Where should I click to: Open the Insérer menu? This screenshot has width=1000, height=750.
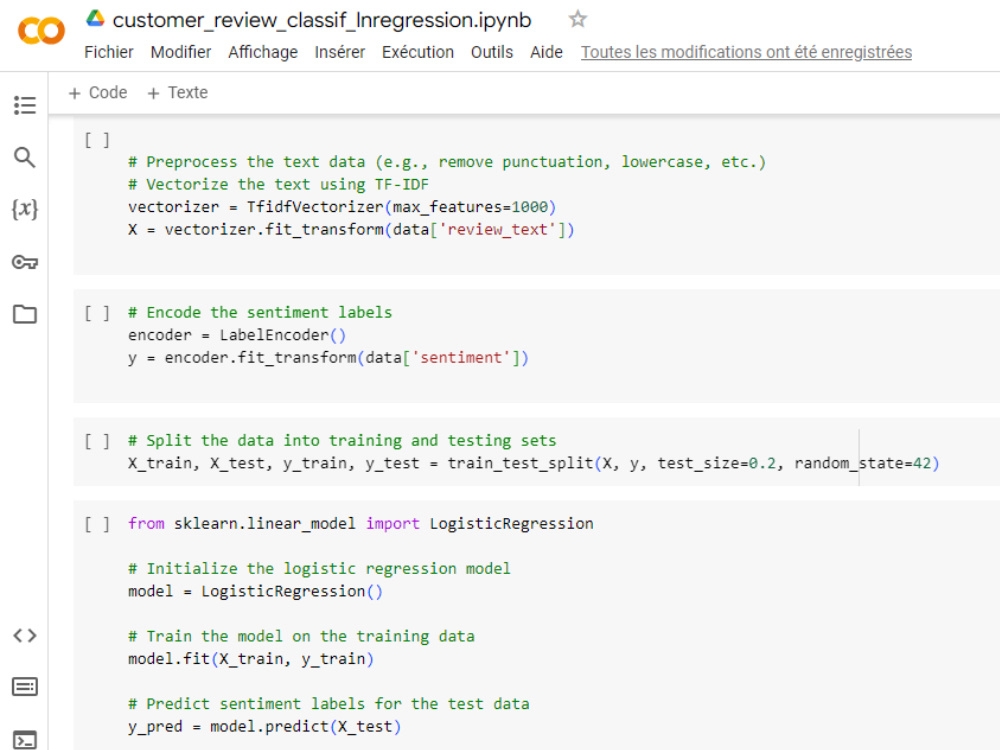339,52
